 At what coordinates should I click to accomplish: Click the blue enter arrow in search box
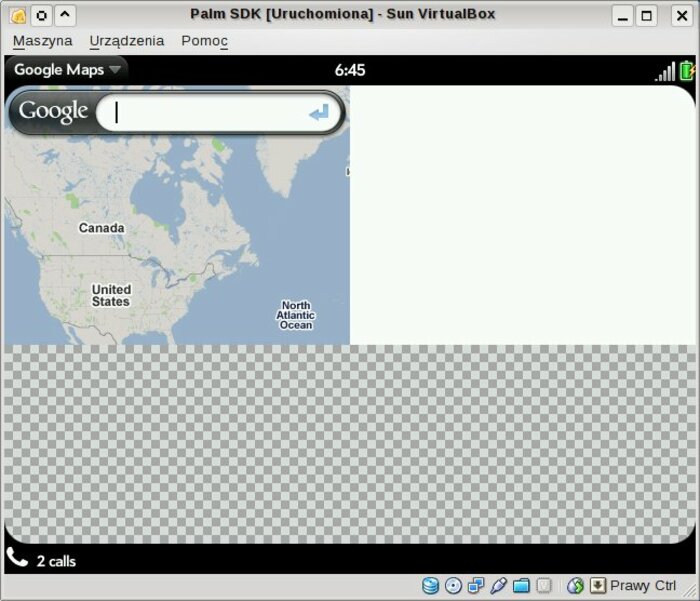pos(319,113)
